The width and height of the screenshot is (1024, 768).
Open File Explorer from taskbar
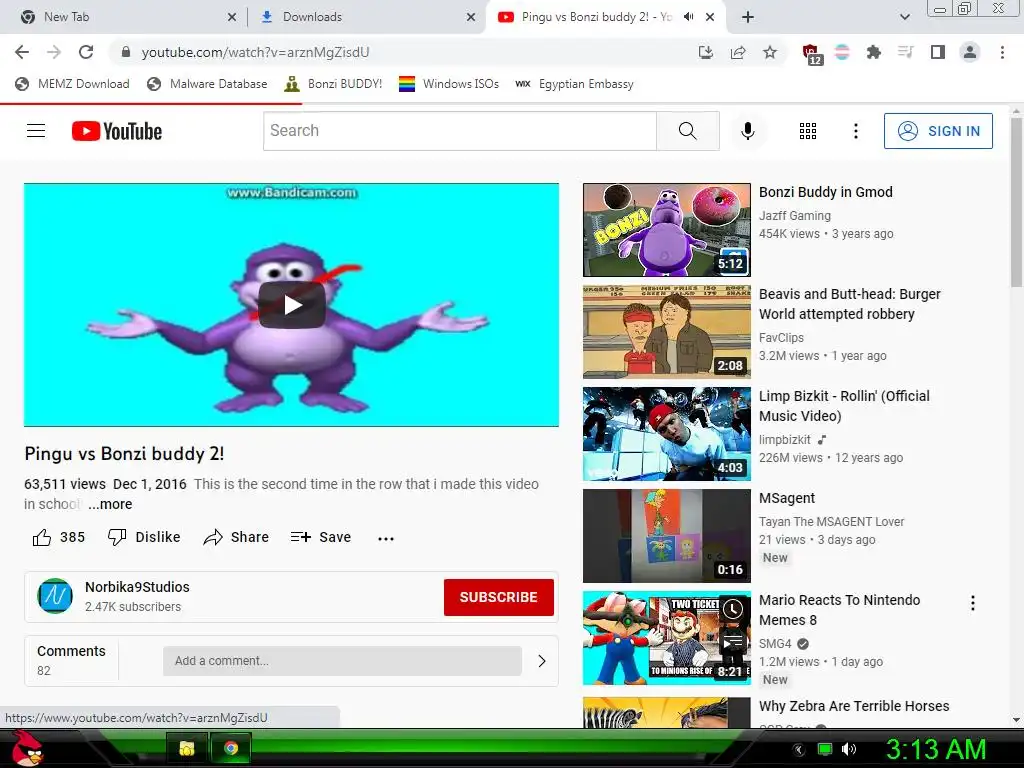187,748
